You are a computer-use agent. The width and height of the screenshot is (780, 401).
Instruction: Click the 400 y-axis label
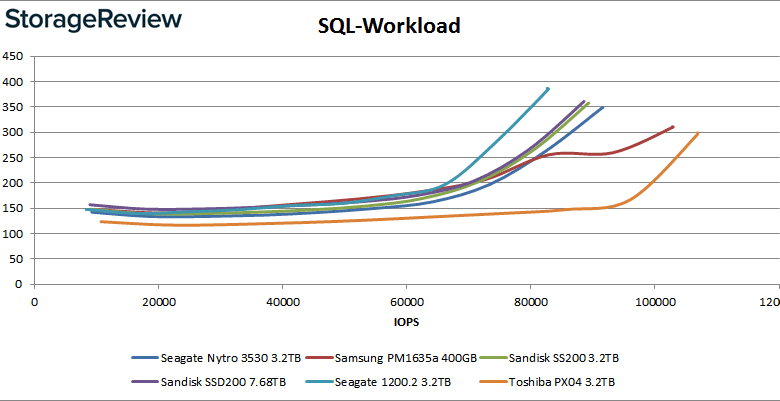(12, 81)
